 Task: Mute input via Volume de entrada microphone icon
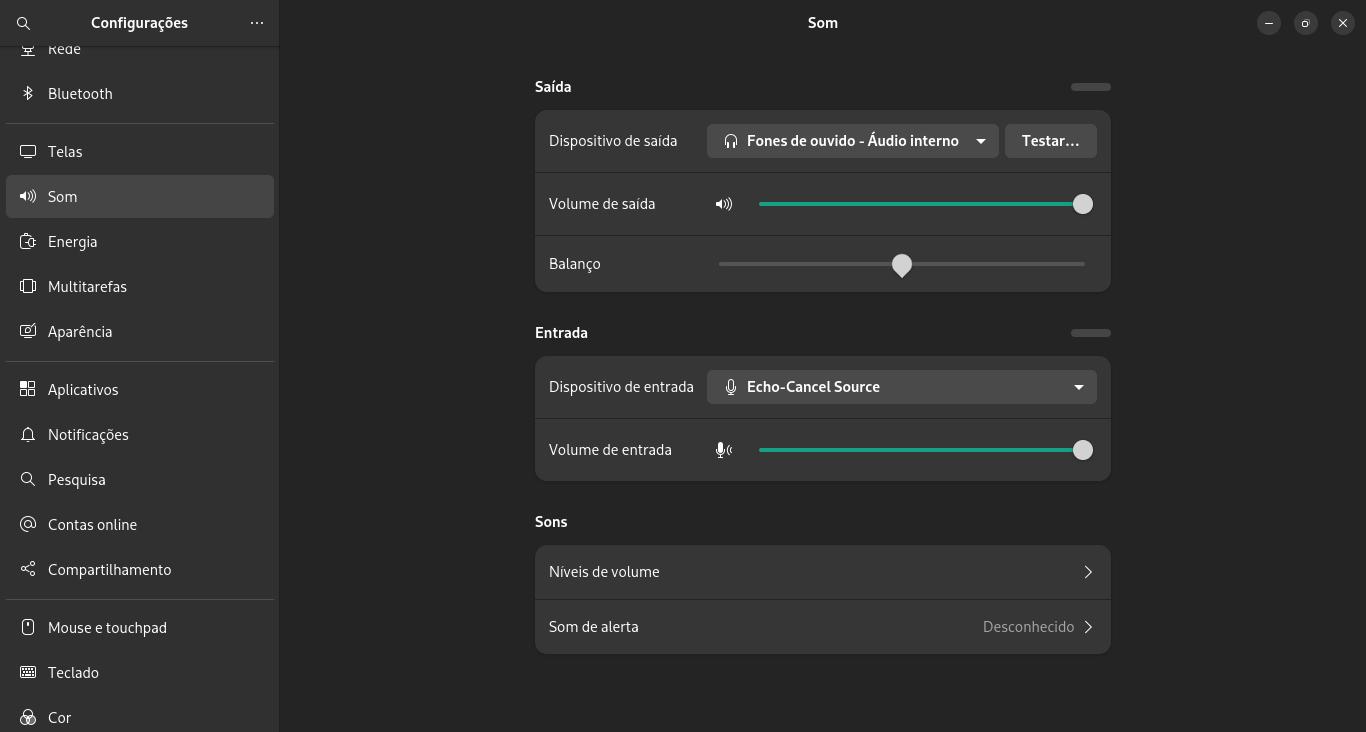724,450
